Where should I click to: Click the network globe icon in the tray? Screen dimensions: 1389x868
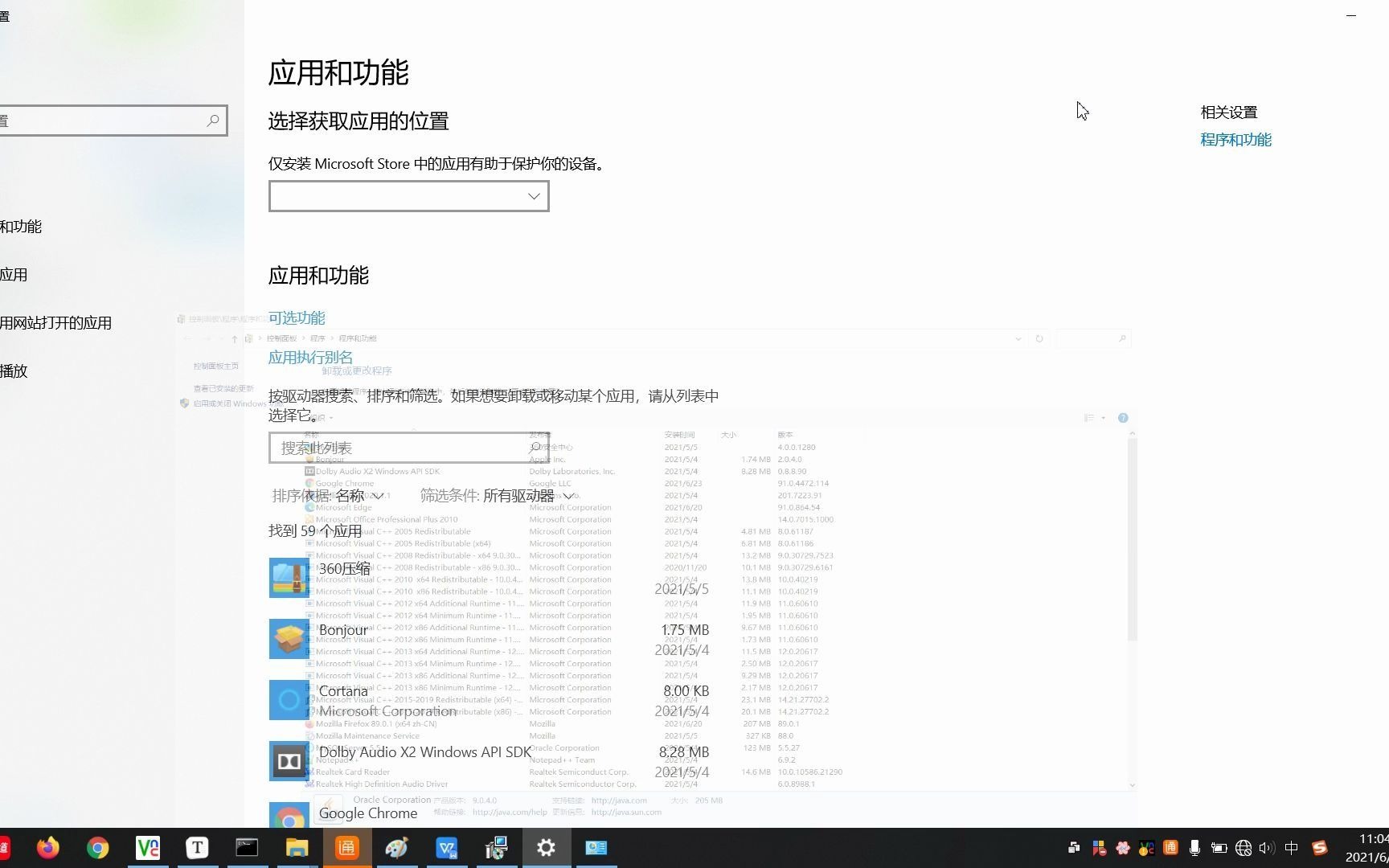(x=1244, y=847)
